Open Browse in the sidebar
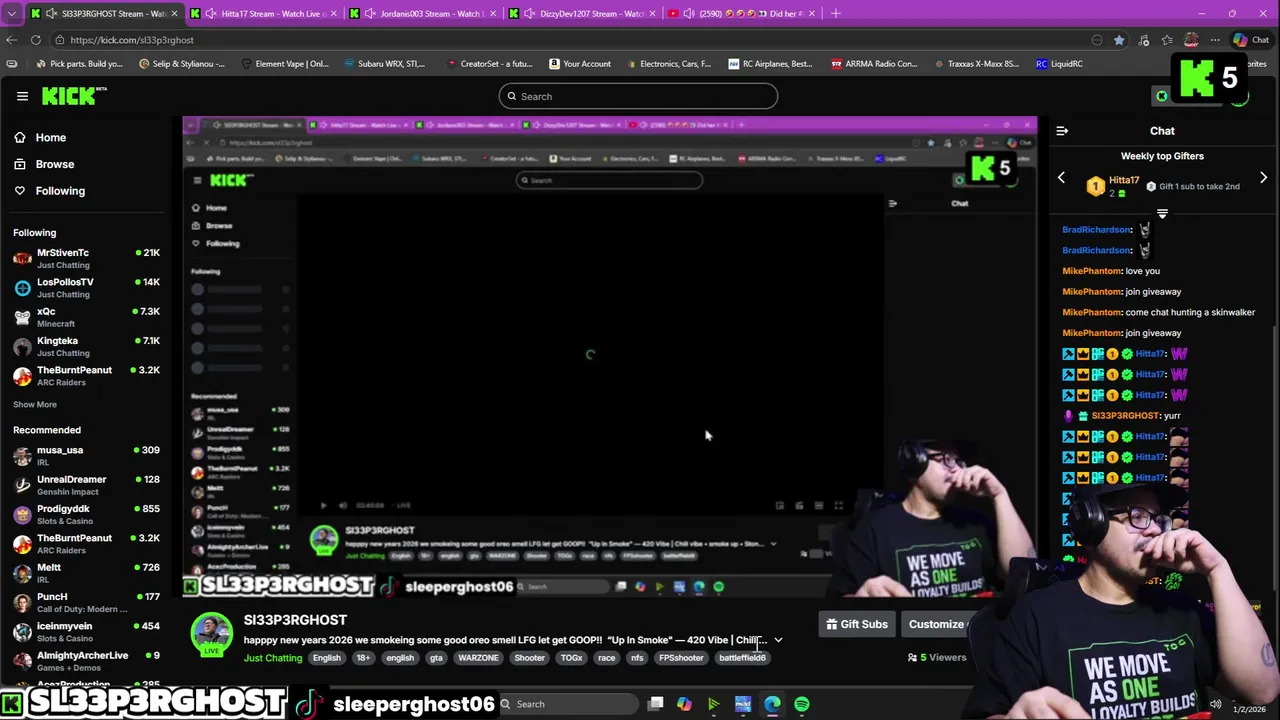 [55, 164]
